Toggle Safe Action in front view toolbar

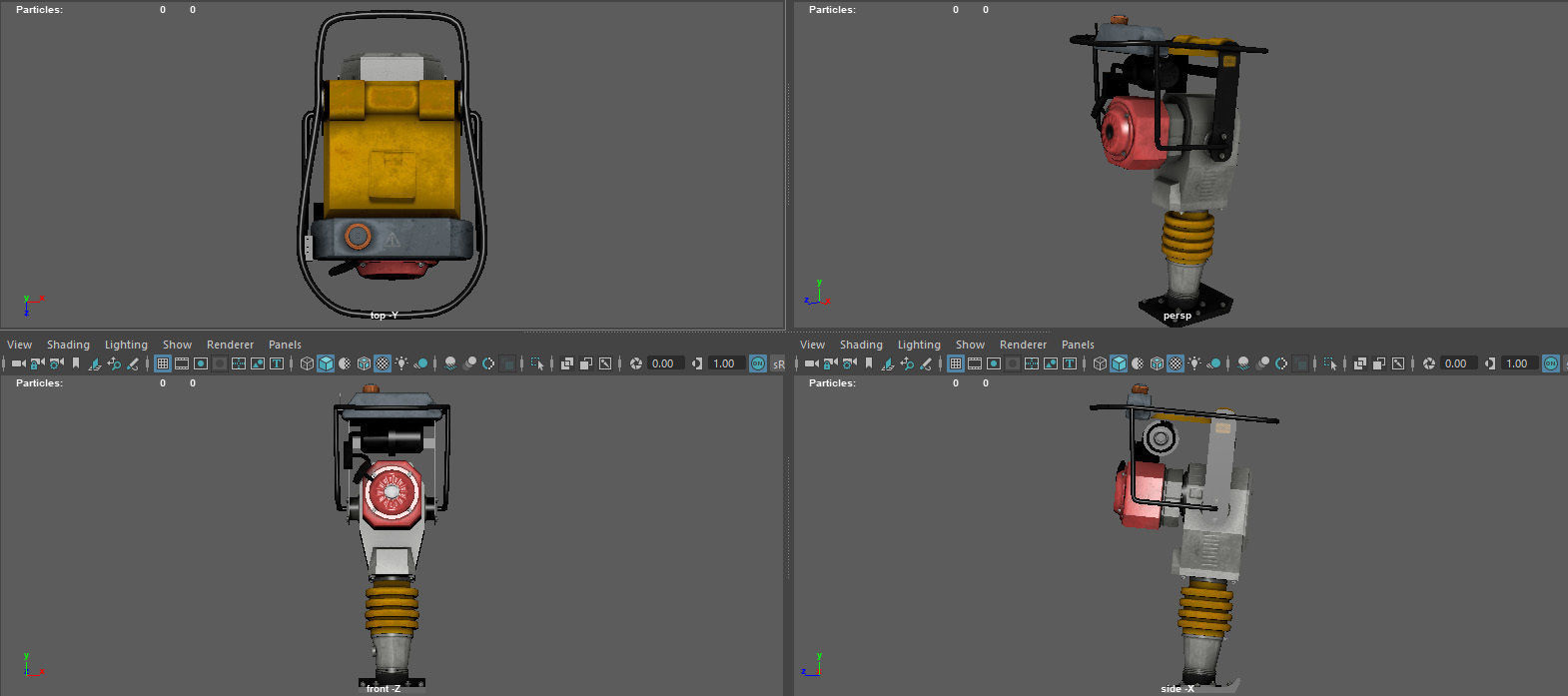coord(258,363)
